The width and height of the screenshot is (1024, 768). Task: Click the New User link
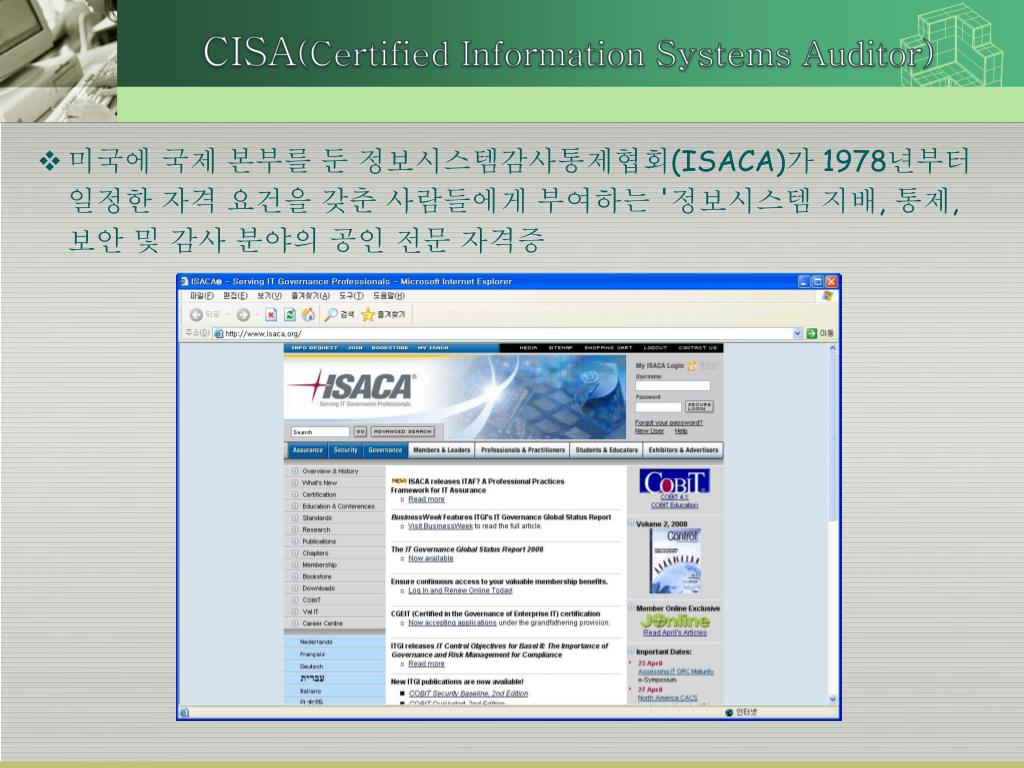pos(649,431)
